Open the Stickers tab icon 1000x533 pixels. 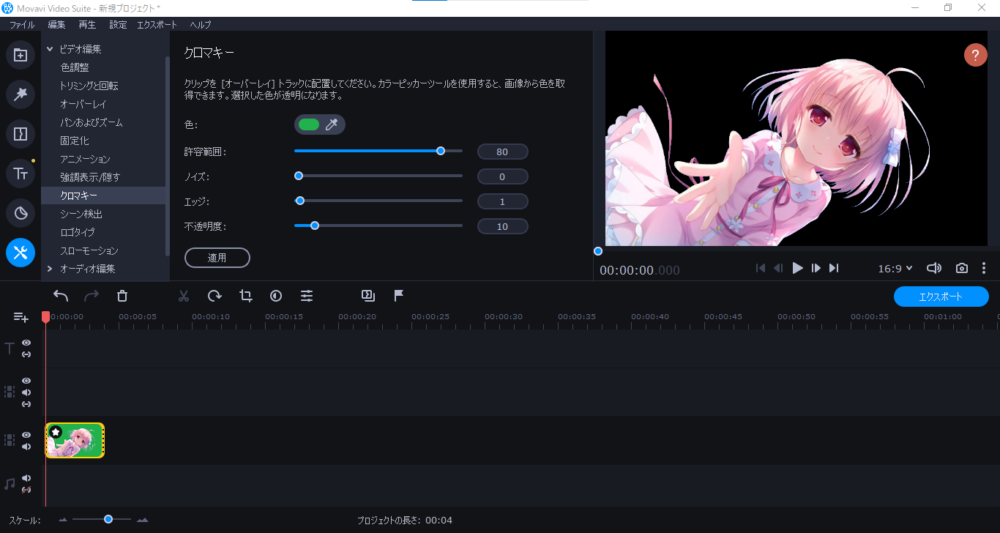(20, 213)
